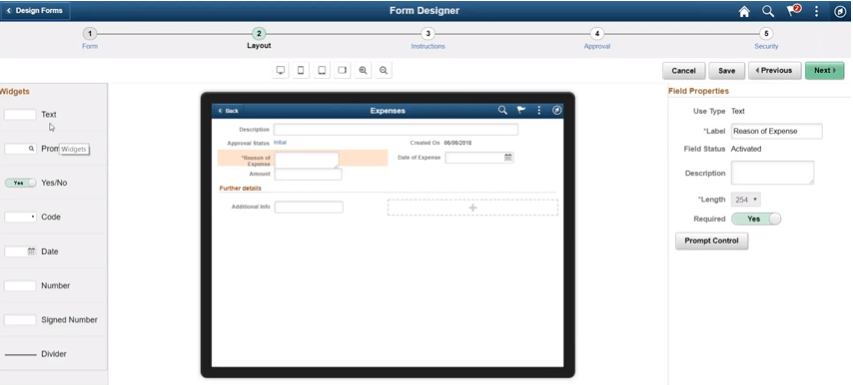Screen dimensions: 853x385
Task: Switch to desktop preview icon
Action: tap(281, 70)
